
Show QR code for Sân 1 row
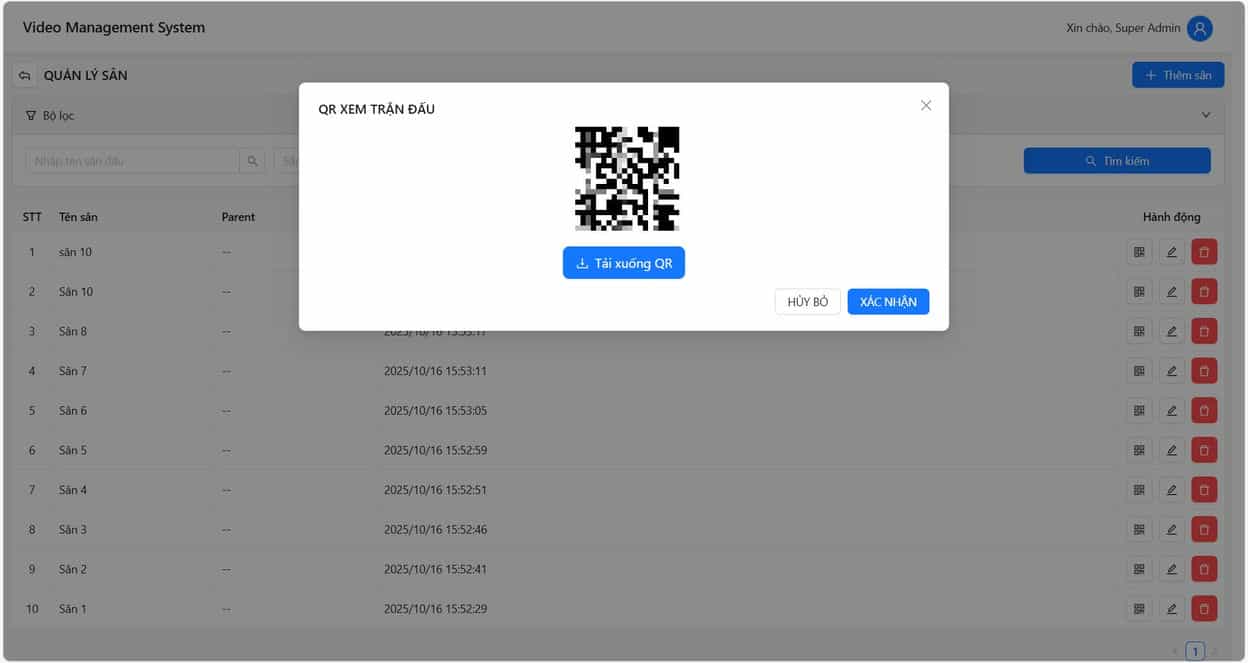[1138, 608]
